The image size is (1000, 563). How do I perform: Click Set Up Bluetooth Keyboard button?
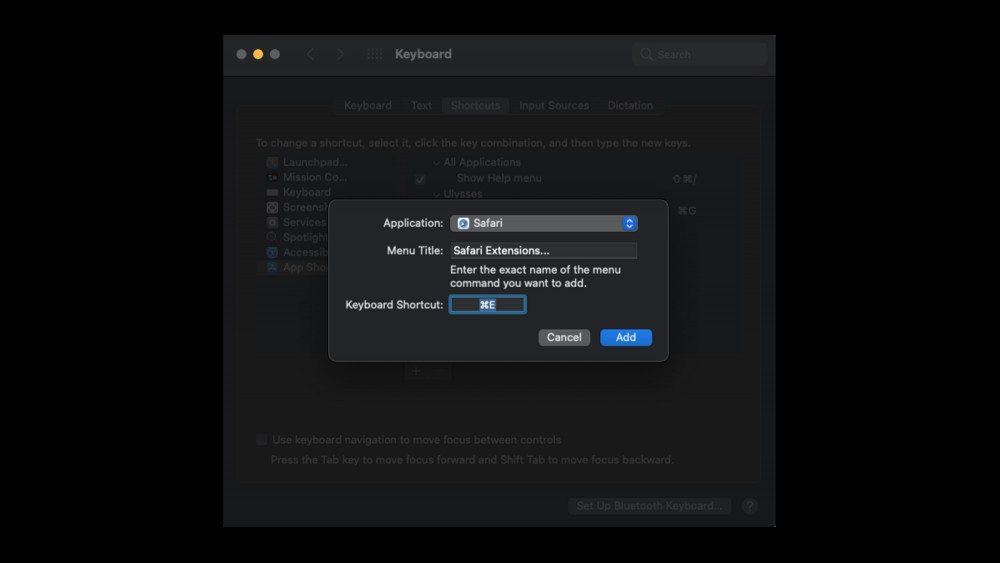pos(649,506)
